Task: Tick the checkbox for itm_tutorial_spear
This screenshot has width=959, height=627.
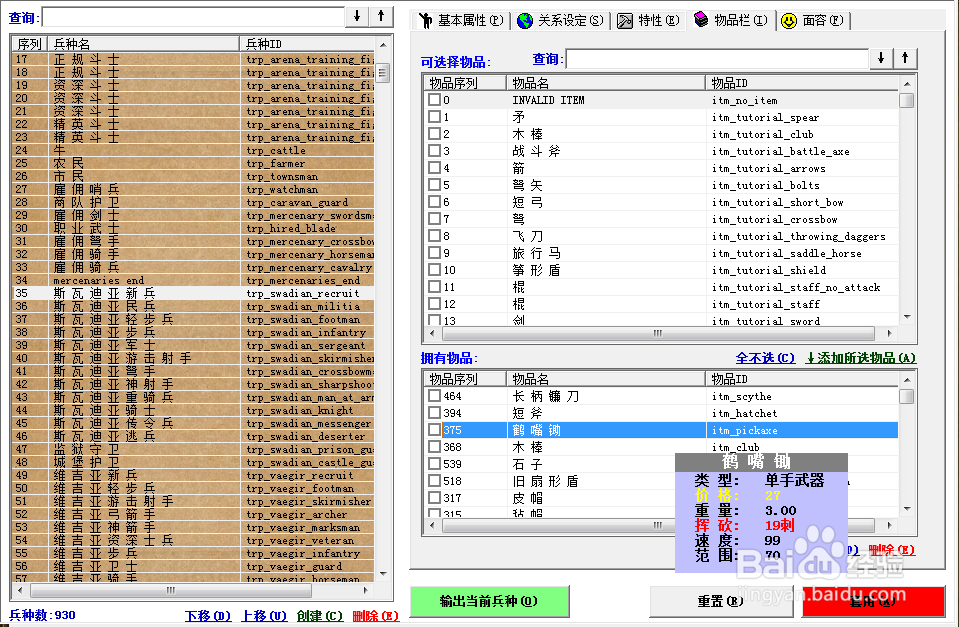Action: pyautogui.click(x=434, y=117)
